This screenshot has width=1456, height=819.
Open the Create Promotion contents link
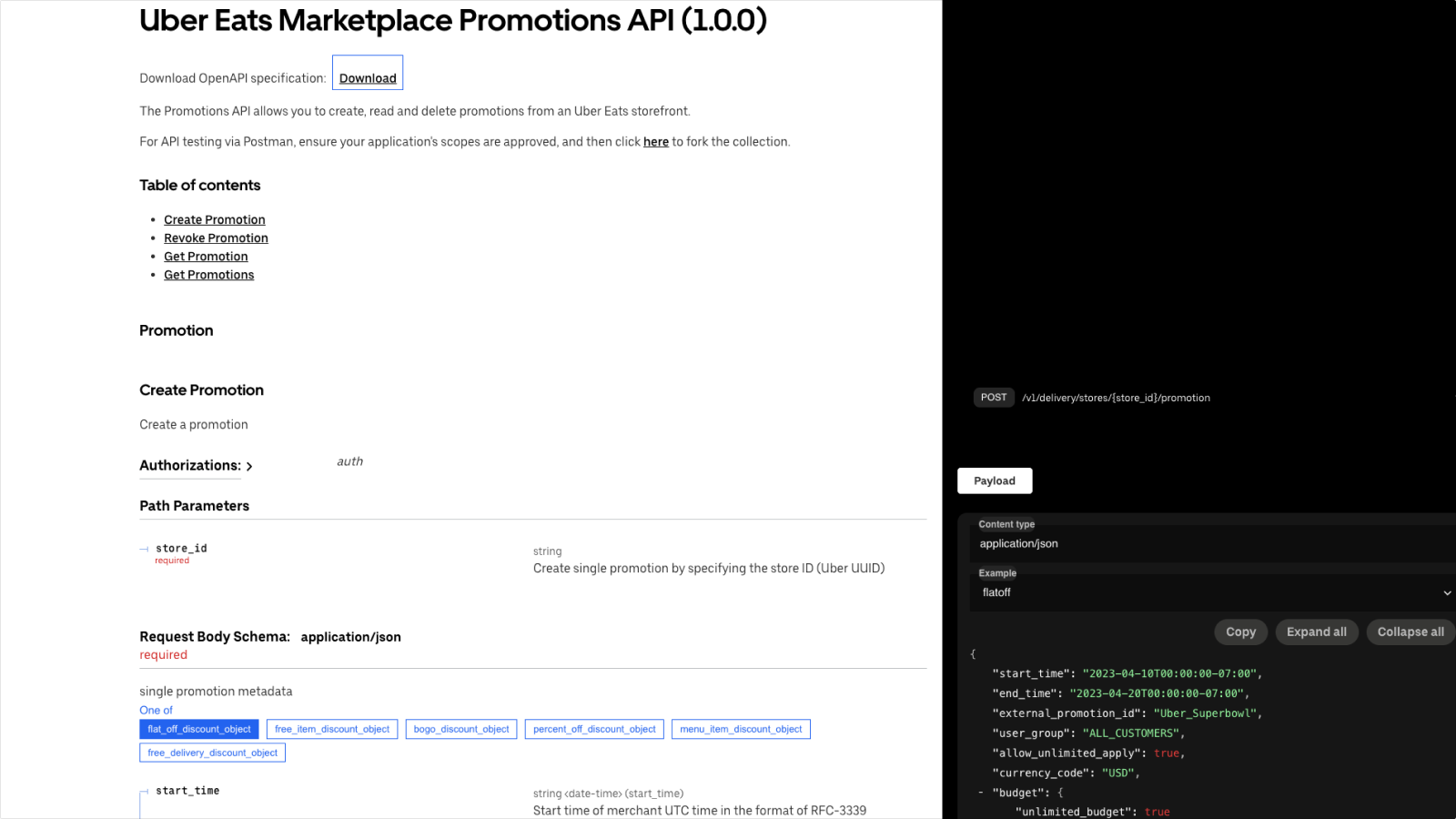point(215,220)
